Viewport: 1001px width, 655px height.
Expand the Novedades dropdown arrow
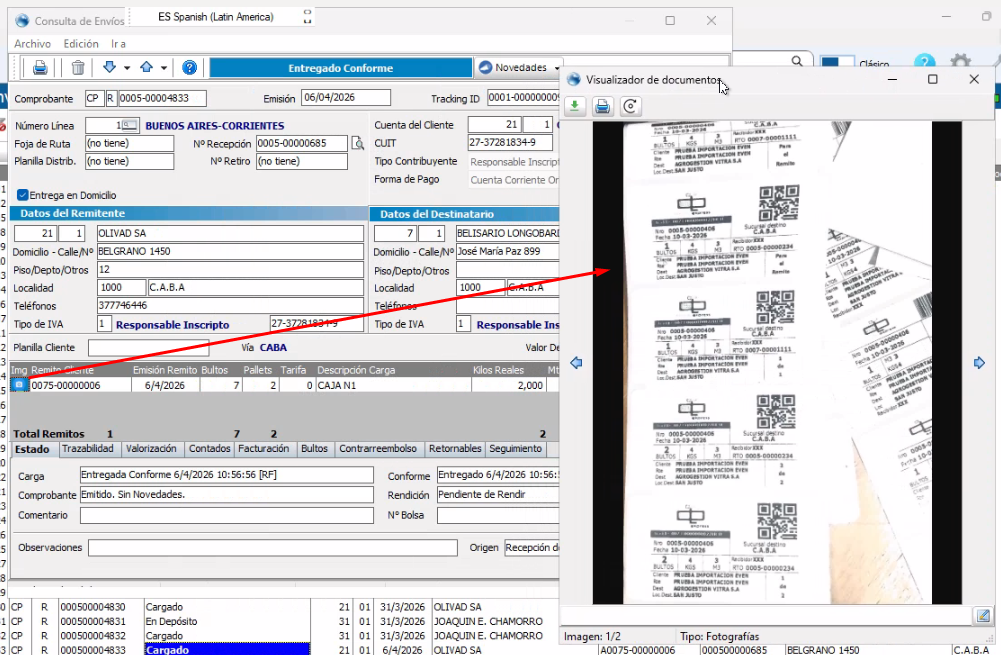557,68
